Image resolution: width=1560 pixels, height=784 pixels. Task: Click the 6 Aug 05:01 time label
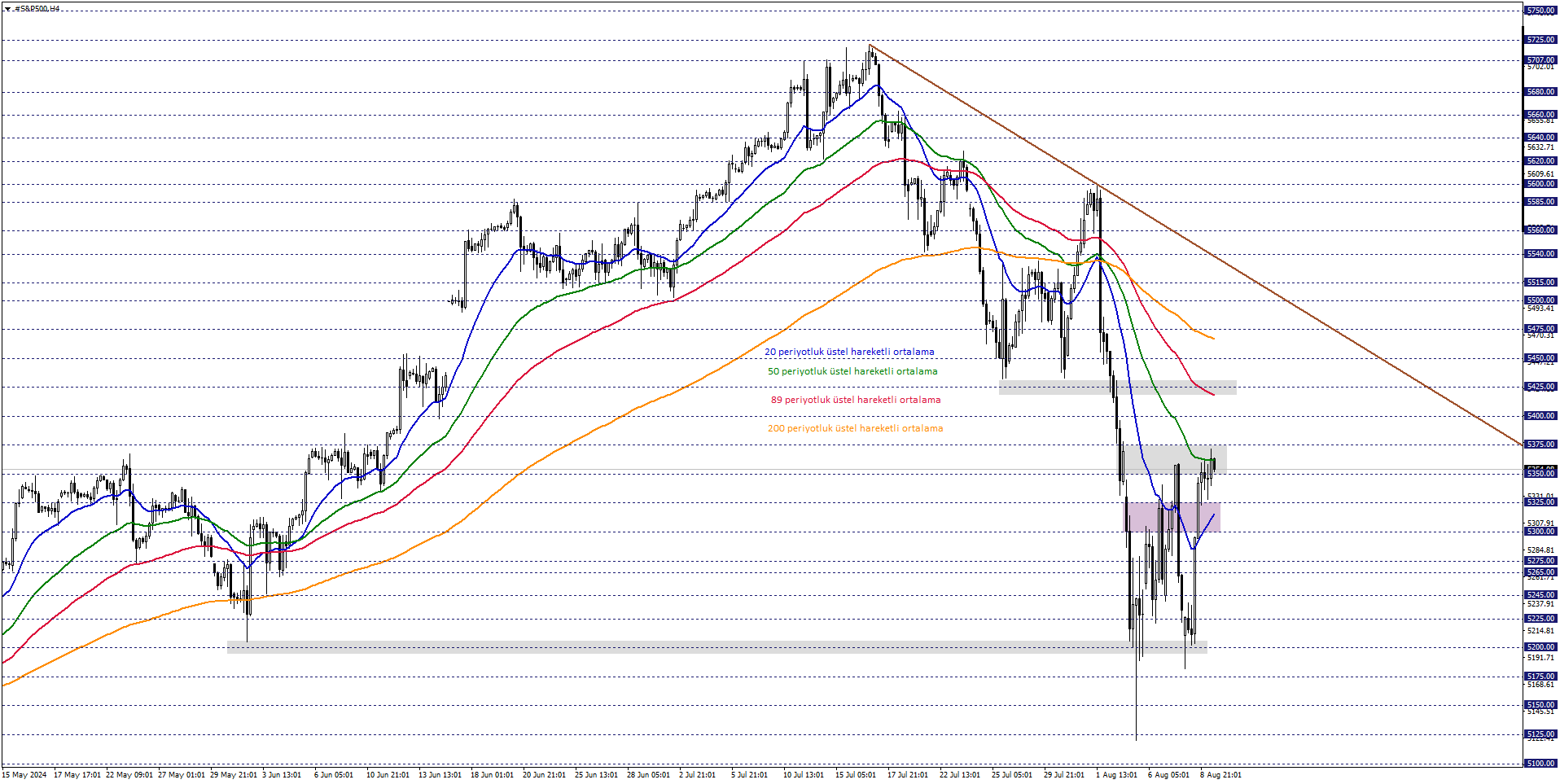point(1168,775)
